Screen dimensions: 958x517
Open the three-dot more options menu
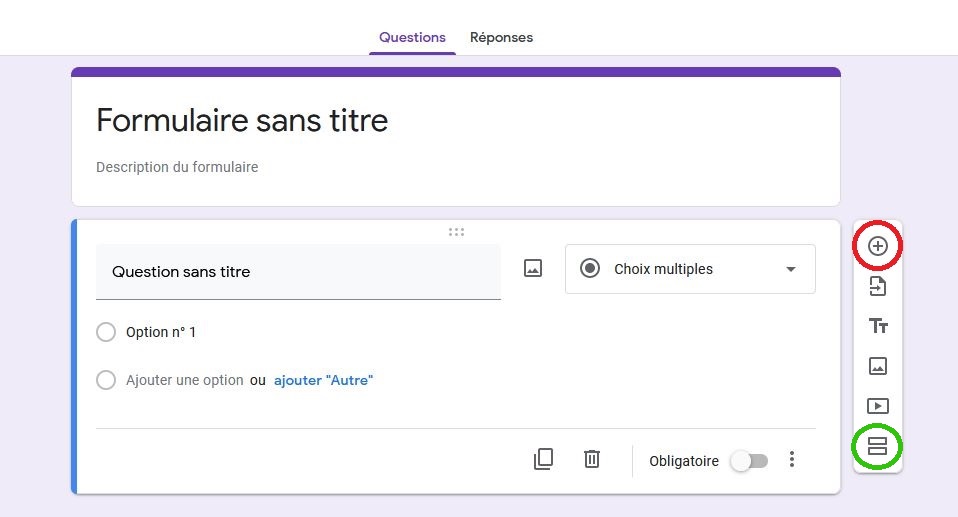[792, 460]
